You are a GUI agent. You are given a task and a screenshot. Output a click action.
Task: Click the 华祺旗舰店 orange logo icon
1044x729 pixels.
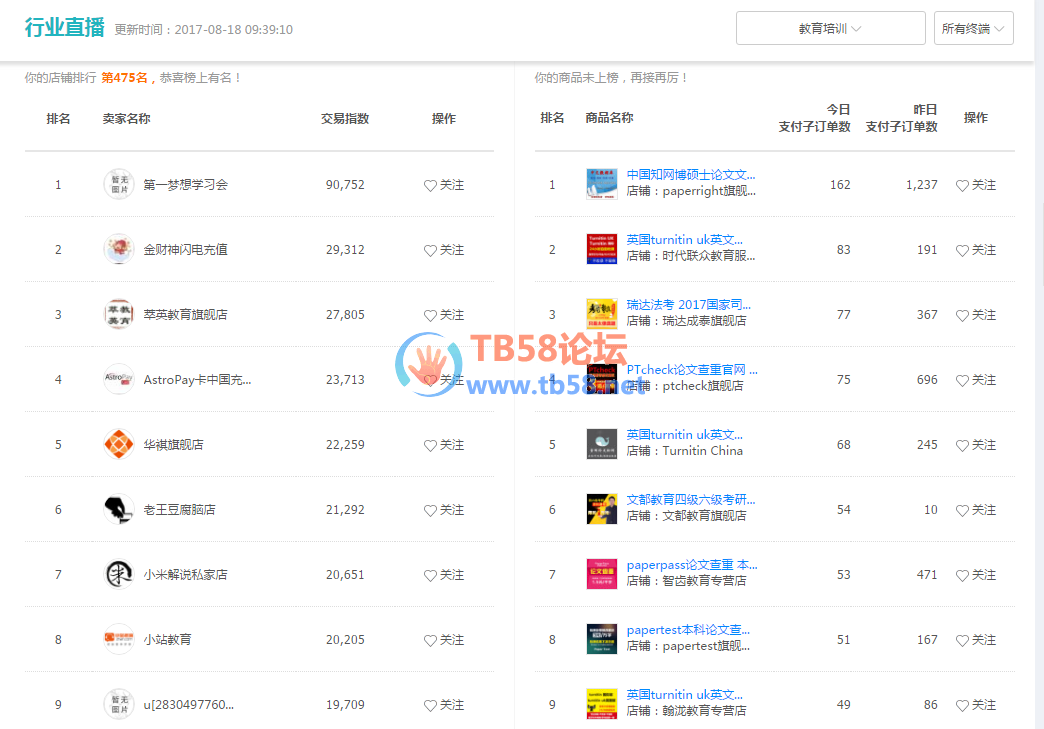tap(118, 444)
